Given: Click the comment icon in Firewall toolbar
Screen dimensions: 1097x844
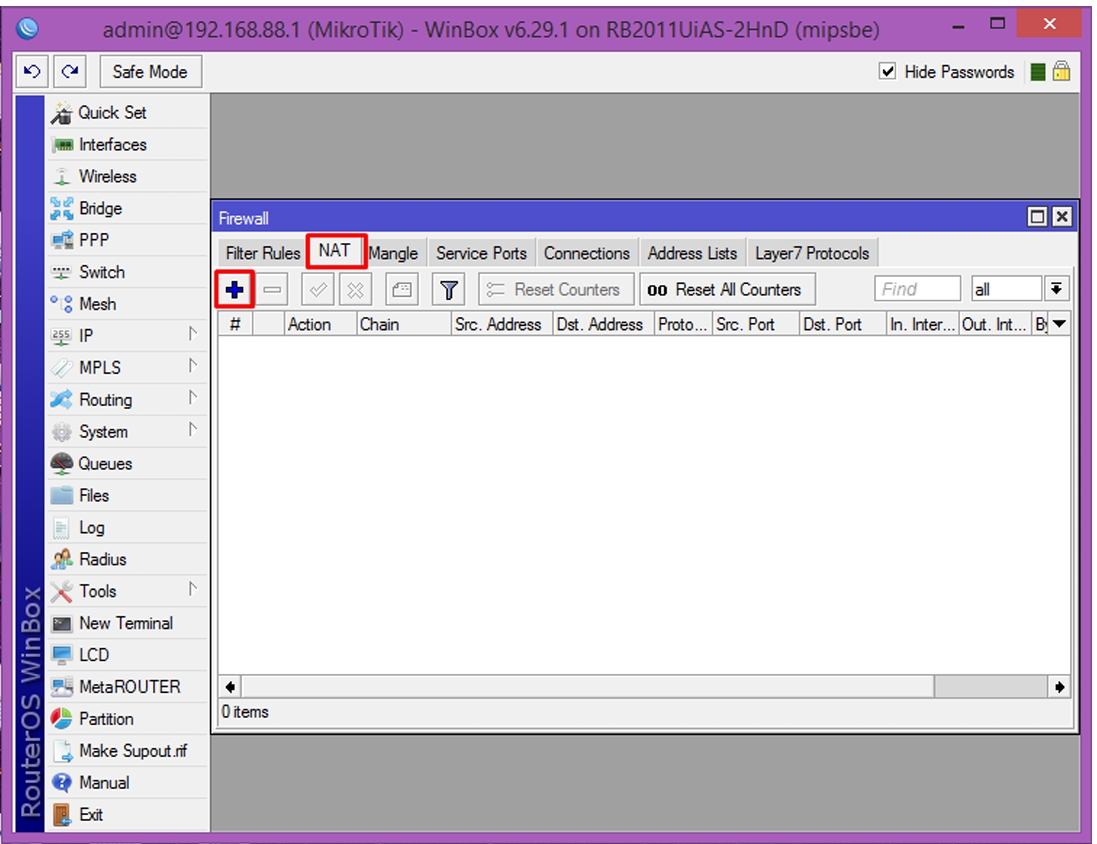Looking at the screenshot, I should point(402,289).
